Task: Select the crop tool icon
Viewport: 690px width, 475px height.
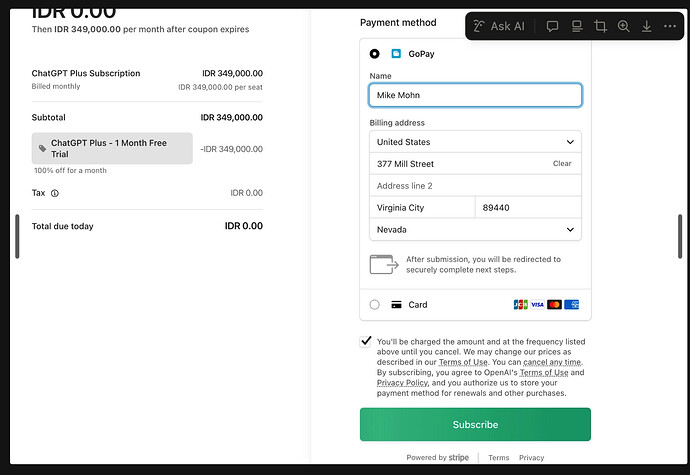Action: (600, 26)
